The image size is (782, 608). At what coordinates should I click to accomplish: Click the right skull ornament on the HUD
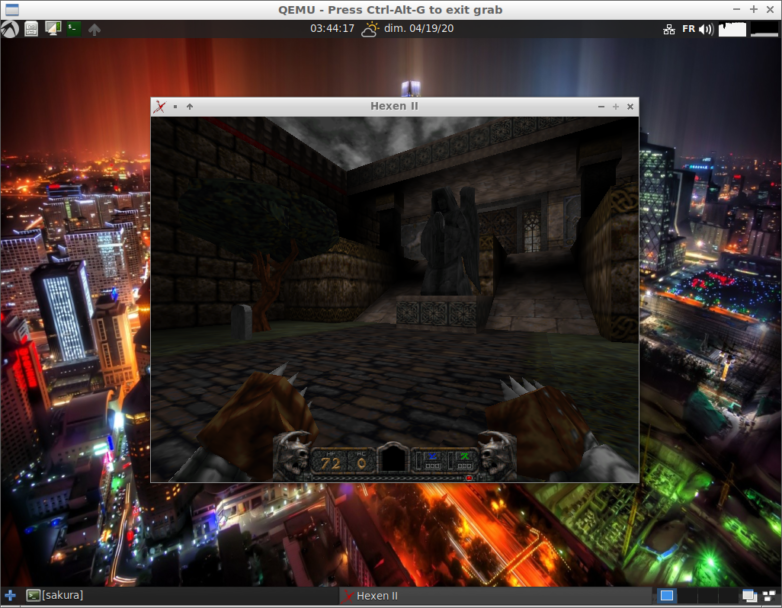coord(496,454)
